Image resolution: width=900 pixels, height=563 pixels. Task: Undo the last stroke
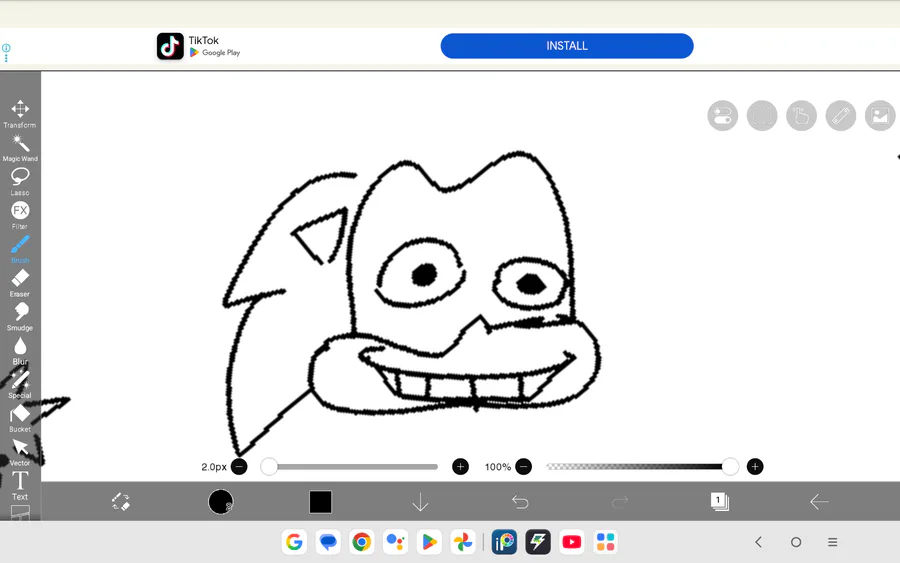tap(520, 502)
